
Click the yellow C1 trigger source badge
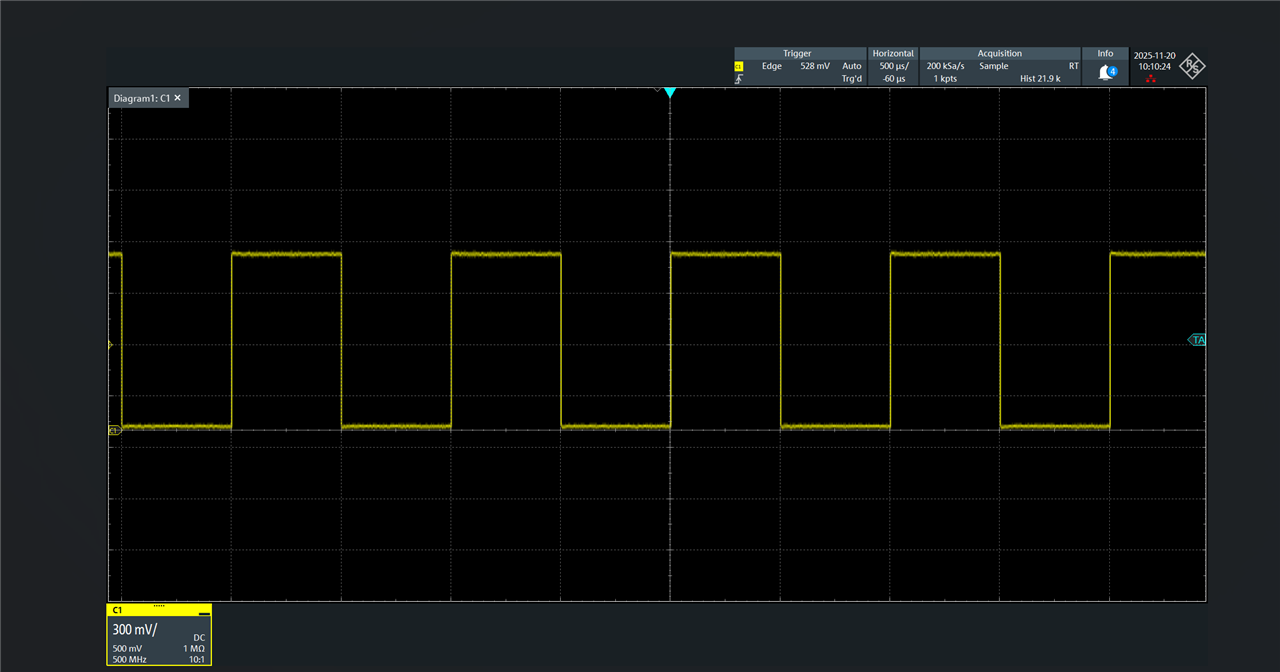tap(739, 66)
